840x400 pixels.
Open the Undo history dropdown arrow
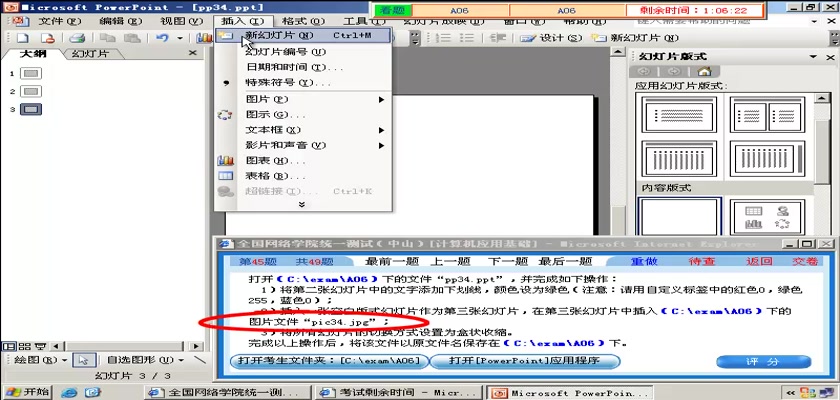tap(179, 38)
